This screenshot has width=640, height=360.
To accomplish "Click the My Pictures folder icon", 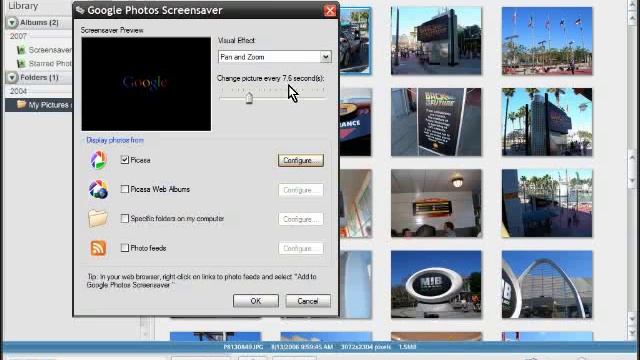I will 22,104.
